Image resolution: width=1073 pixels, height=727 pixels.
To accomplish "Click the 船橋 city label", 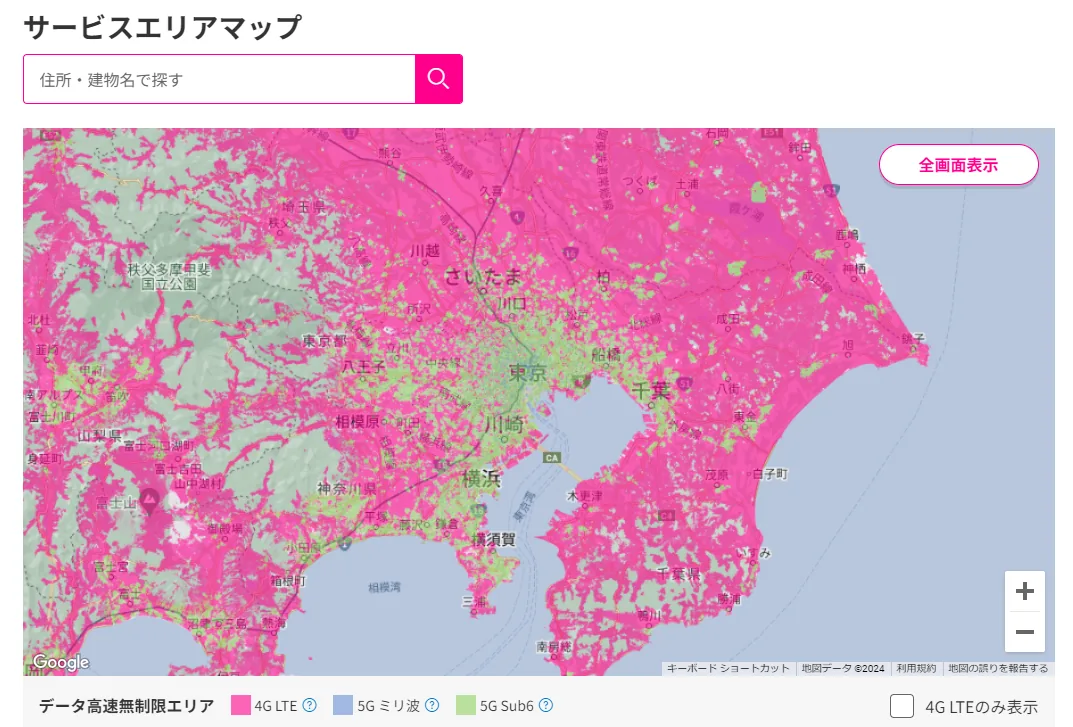I will click(x=606, y=354).
